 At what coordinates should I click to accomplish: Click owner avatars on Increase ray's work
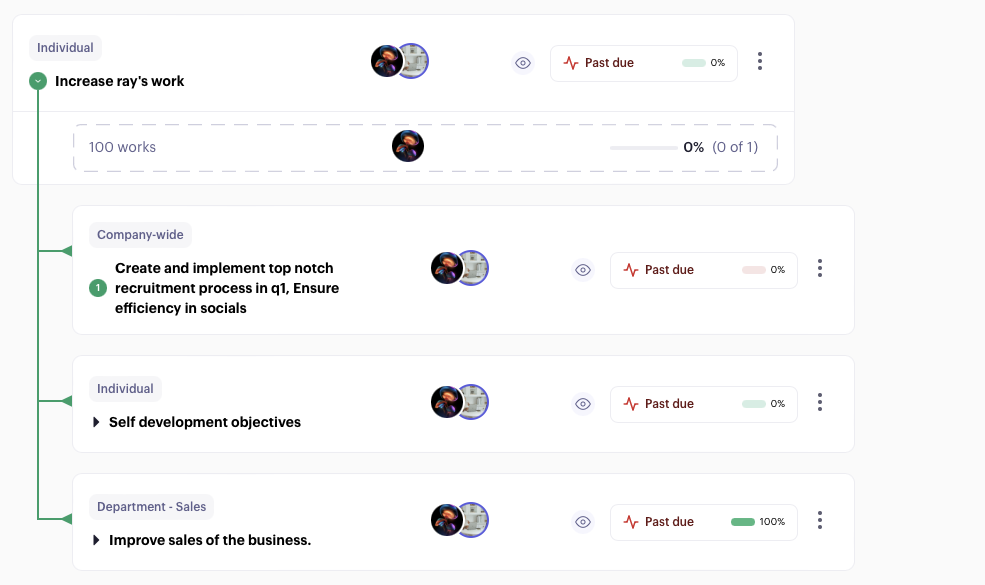coord(400,61)
